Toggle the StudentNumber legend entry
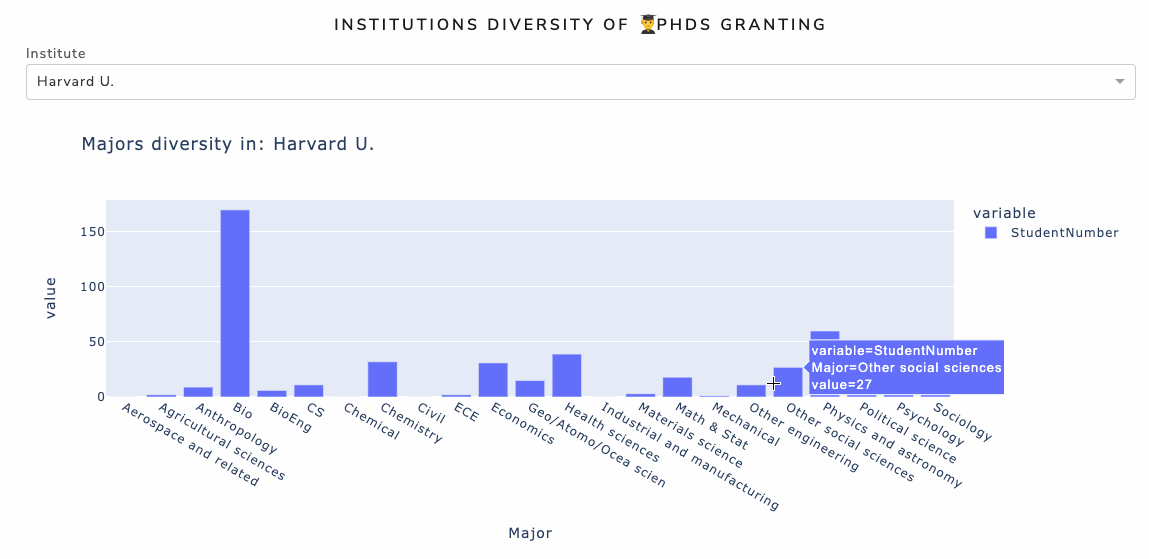This screenshot has height=559, width=1149. (x=1064, y=233)
